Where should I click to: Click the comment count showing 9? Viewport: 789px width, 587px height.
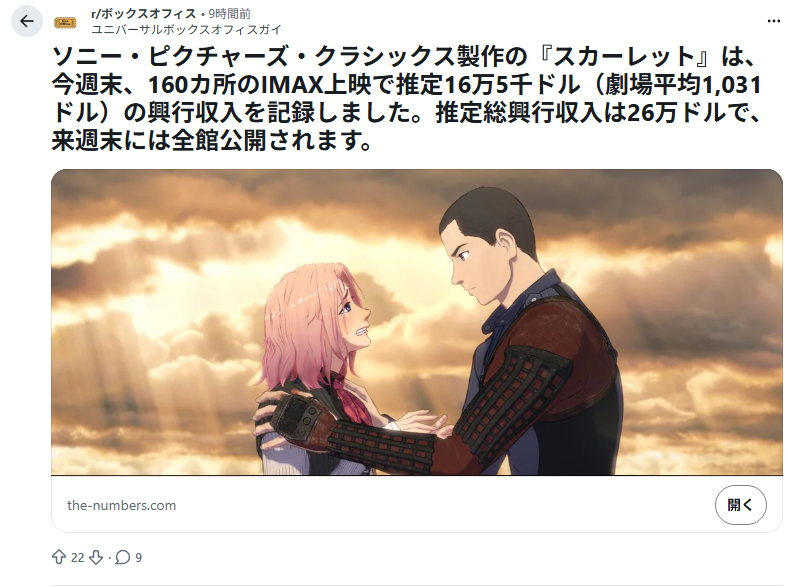pyautogui.click(x=138, y=557)
